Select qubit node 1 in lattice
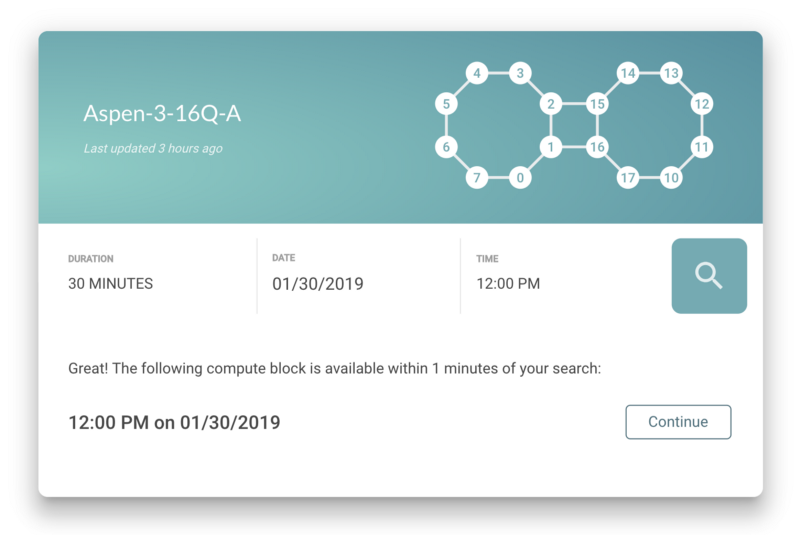Screen dimensions: 800x535 point(549,148)
